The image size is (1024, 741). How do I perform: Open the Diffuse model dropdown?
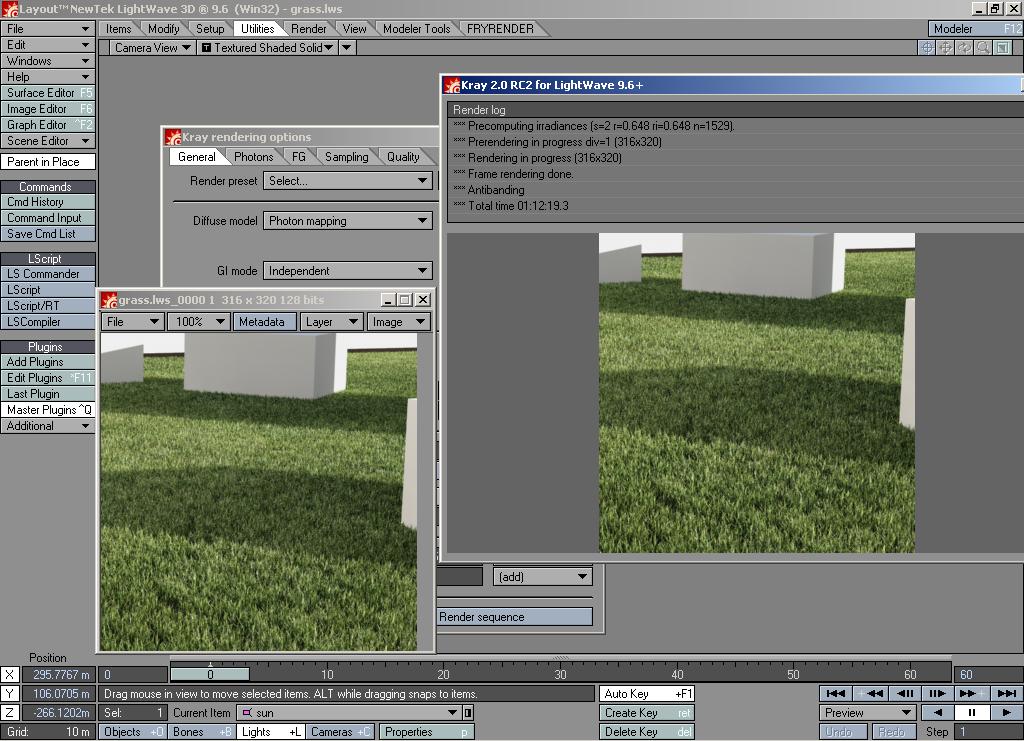[x=348, y=221]
